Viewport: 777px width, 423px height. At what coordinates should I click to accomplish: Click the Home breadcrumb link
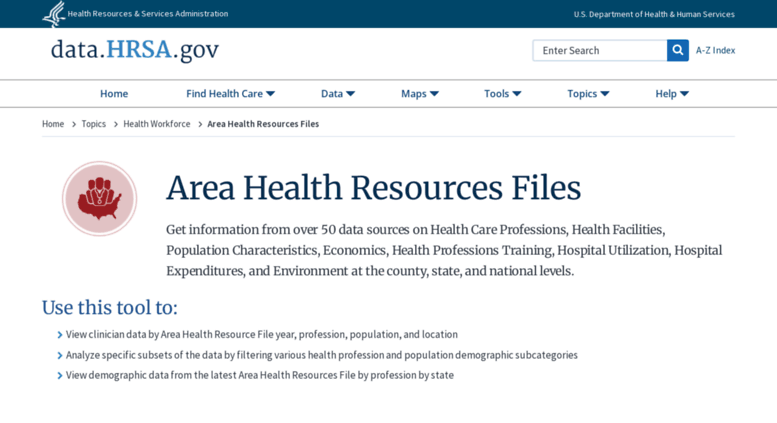click(x=53, y=124)
